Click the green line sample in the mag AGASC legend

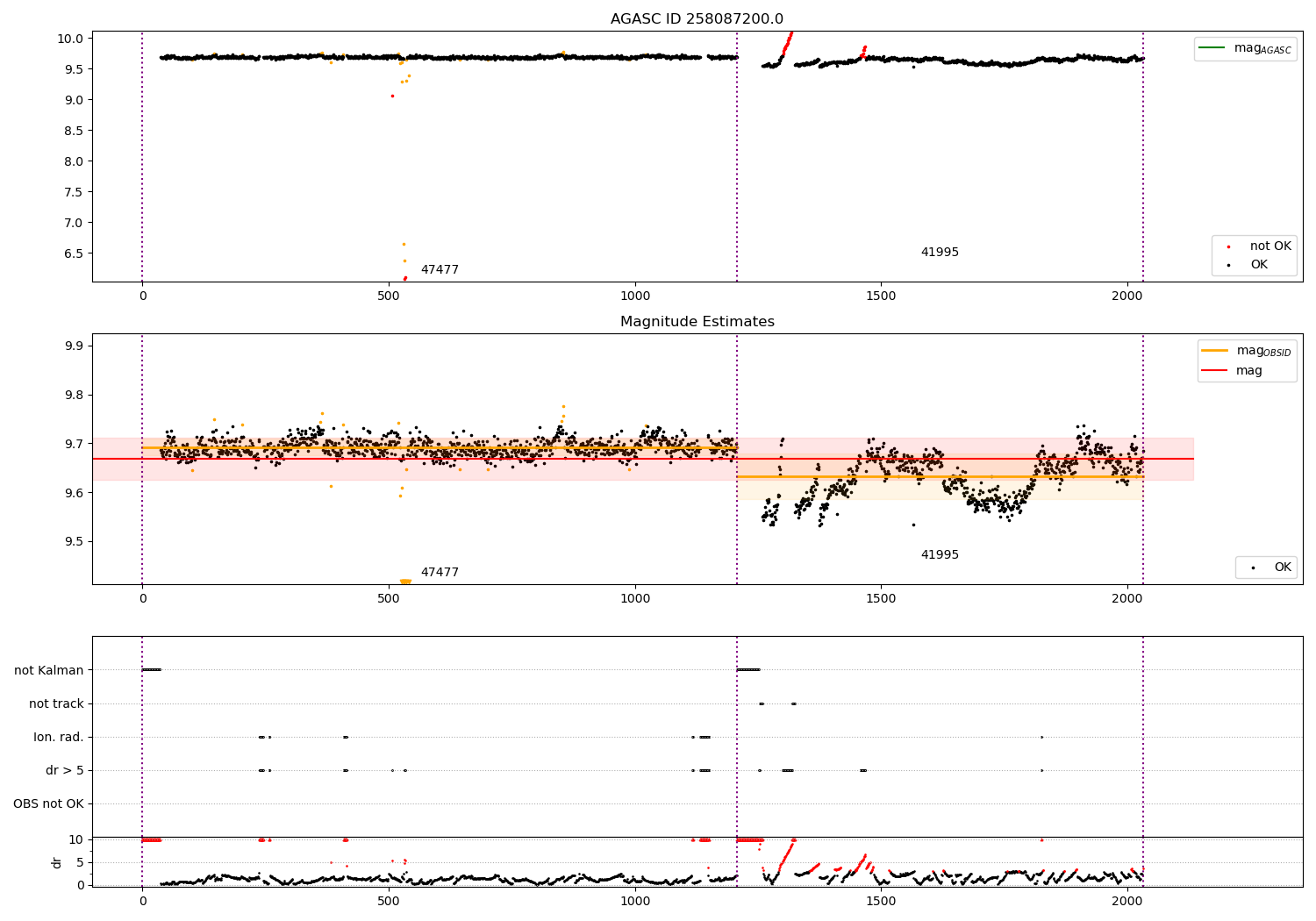click(x=1212, y=48)
